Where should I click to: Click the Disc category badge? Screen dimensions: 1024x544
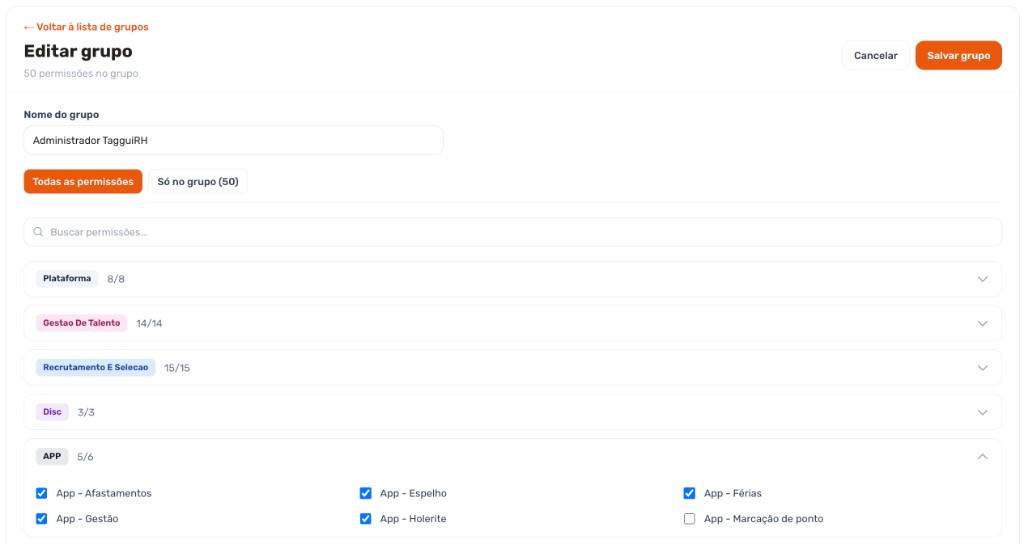[52, 411]
